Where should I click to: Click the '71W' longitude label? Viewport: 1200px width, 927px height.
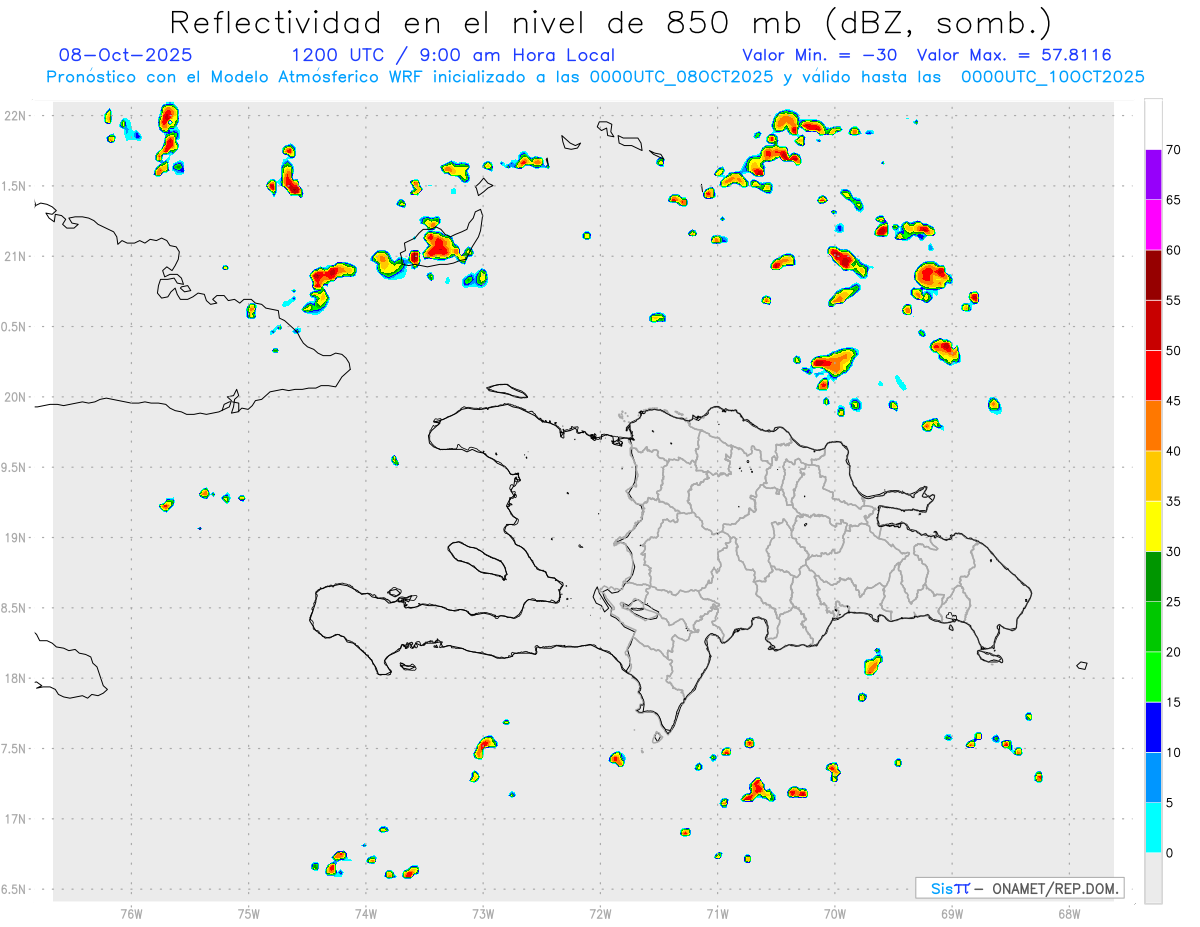click(717, 913)
